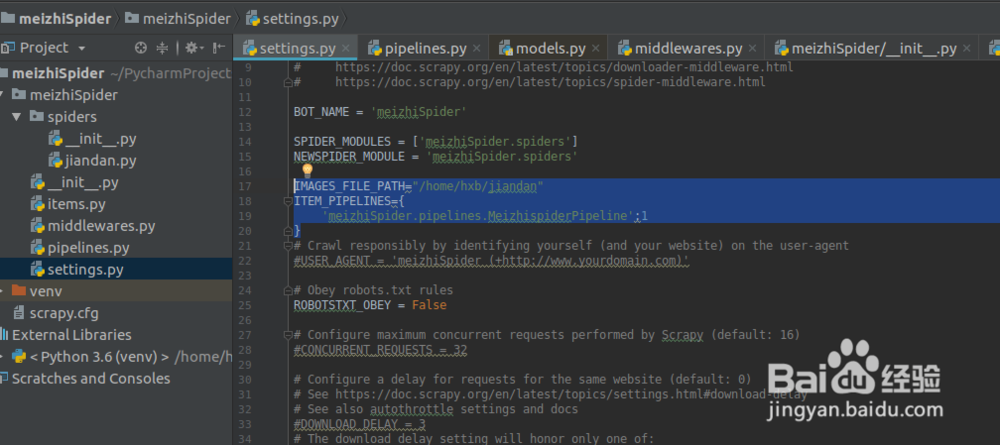Click the scroll-from-source target icon

coord(141,48)
